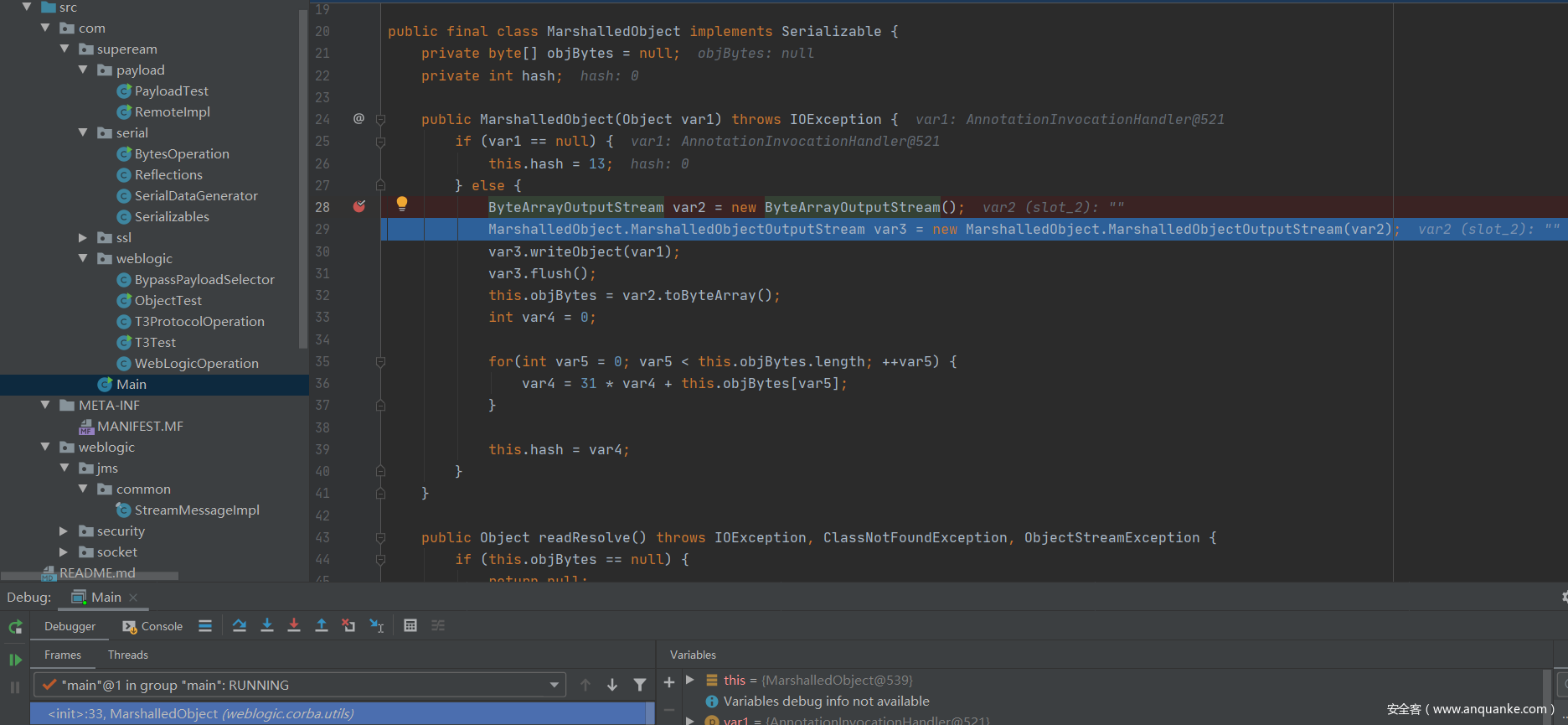
Task: Click the Step Out arrow icon
Action: [321, 625]
